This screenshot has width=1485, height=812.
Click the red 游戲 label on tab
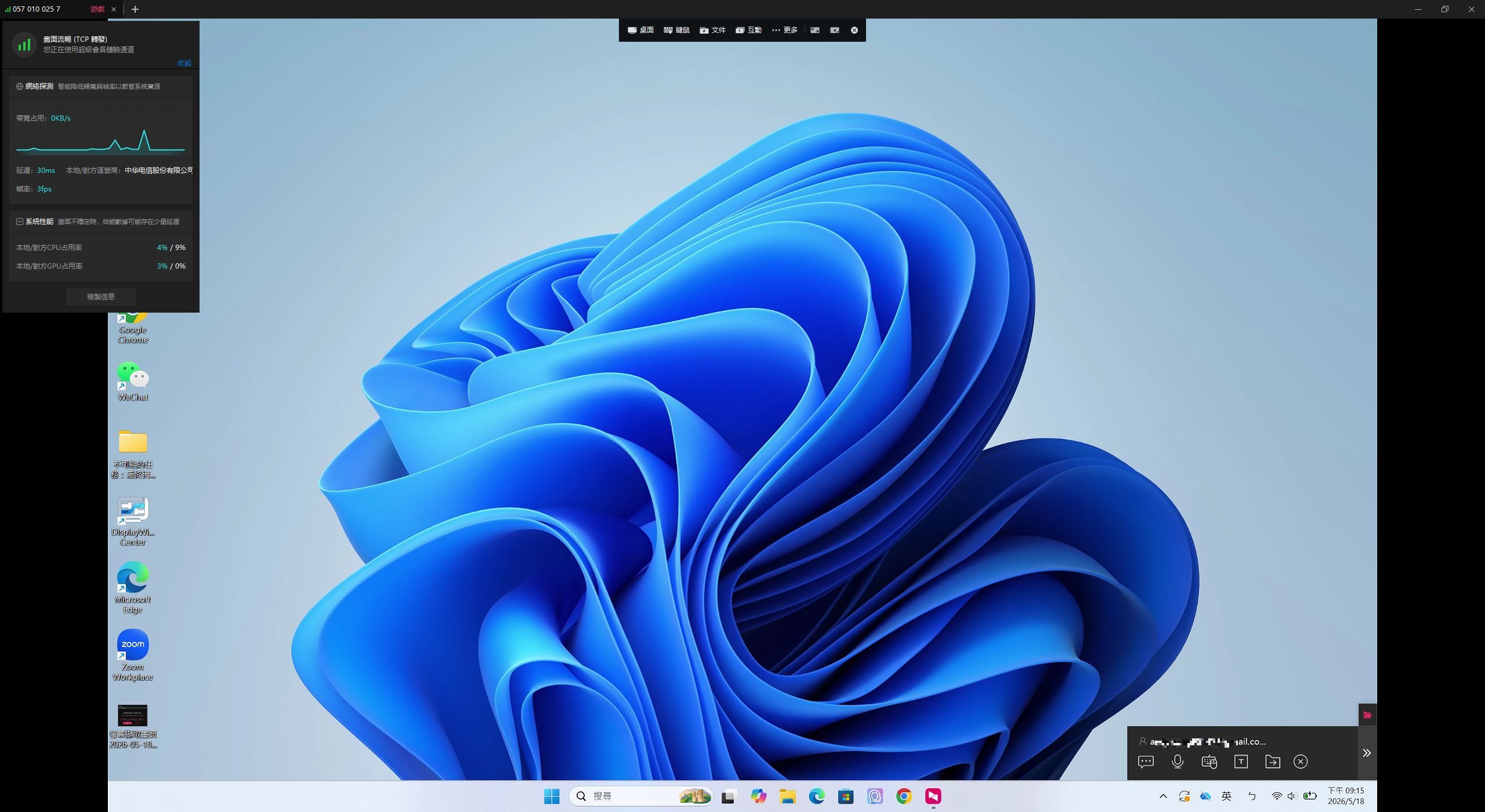coord(97,9)
